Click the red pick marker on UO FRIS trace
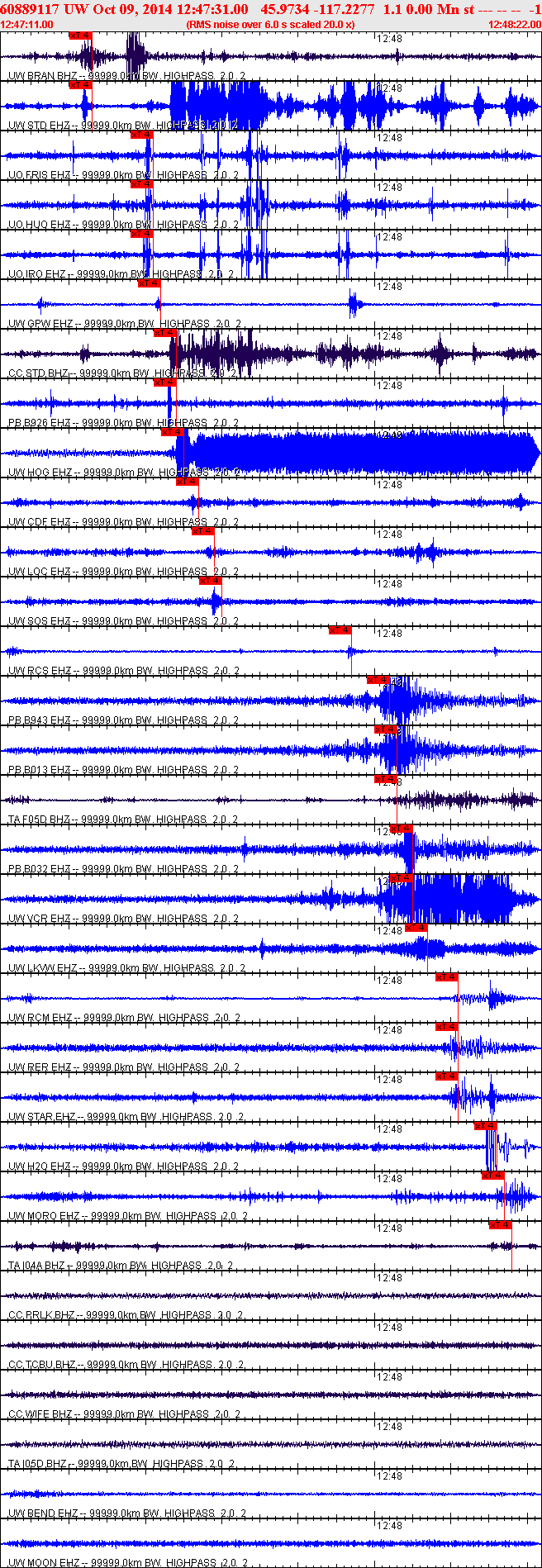Viewport: 542px width, 1568px height. (142, 135)
